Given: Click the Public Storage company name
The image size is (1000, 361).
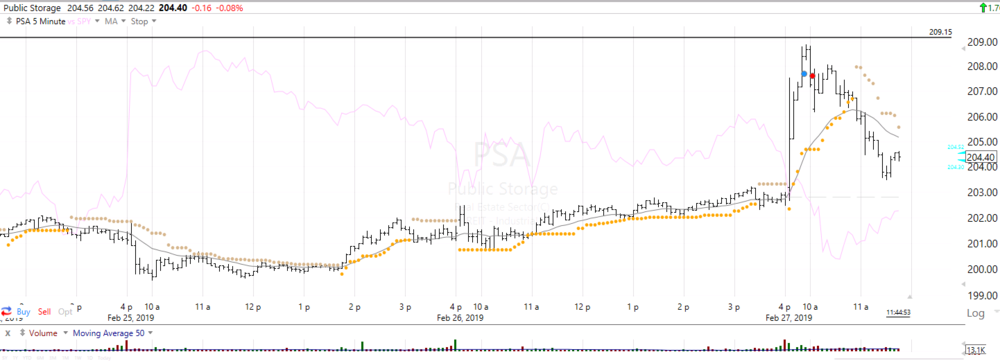Looking at the screenshot, I should (x=32, y=8).
